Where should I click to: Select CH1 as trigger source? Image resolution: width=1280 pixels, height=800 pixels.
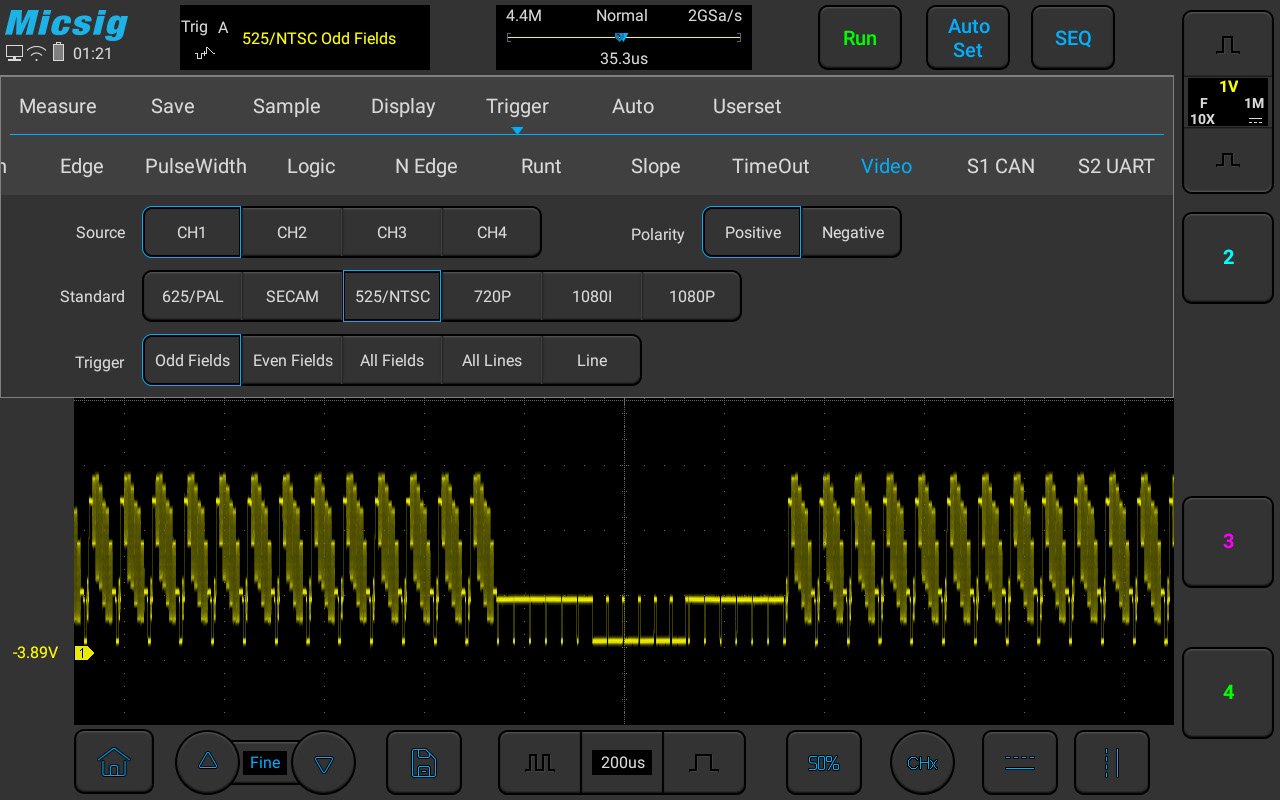(192, 232)
